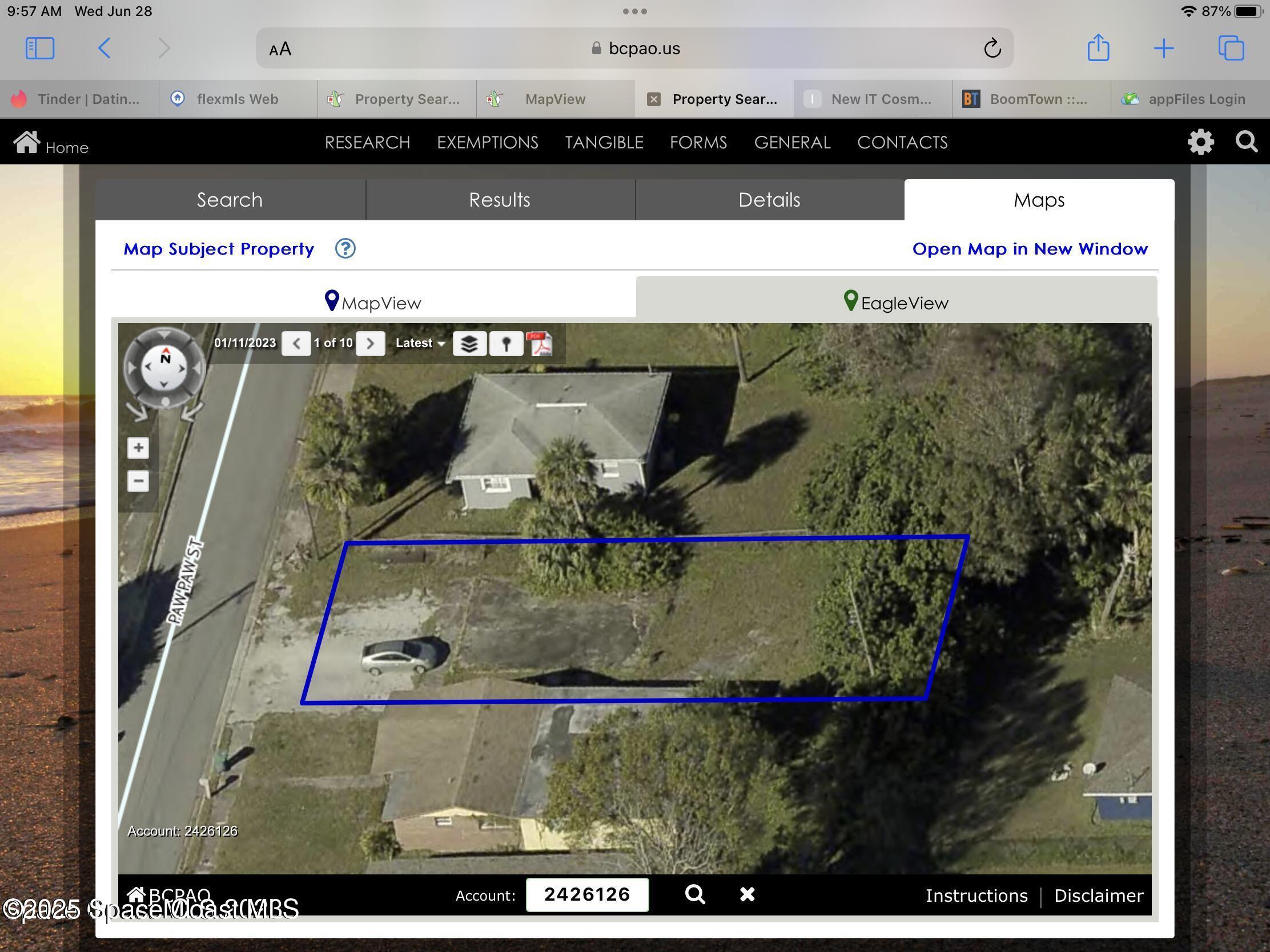Expand the Latest imagery date dropdown
The width and height of the screenshot is (1270, 952).
[420, 343]
